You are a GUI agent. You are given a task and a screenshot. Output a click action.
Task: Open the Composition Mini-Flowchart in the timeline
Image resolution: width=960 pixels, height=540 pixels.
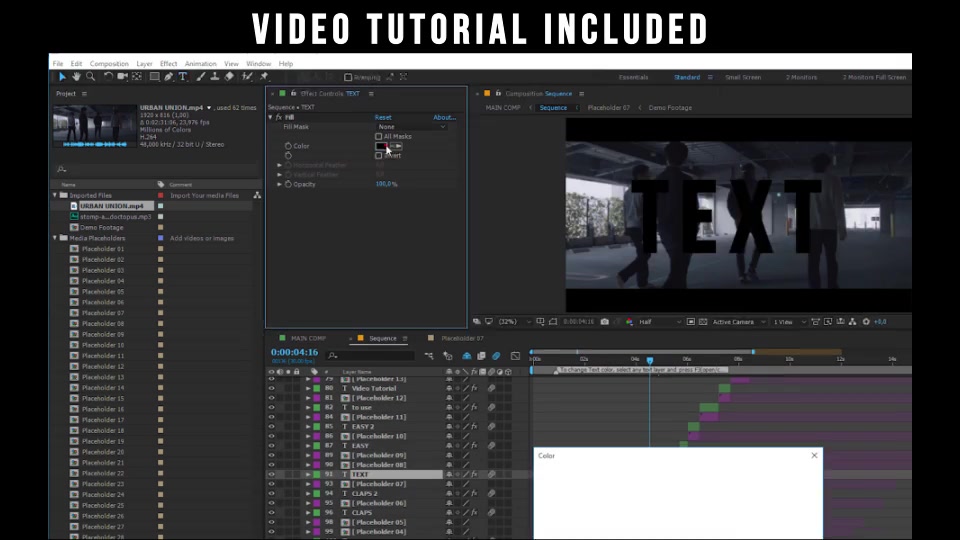click(x=429, y=356)
